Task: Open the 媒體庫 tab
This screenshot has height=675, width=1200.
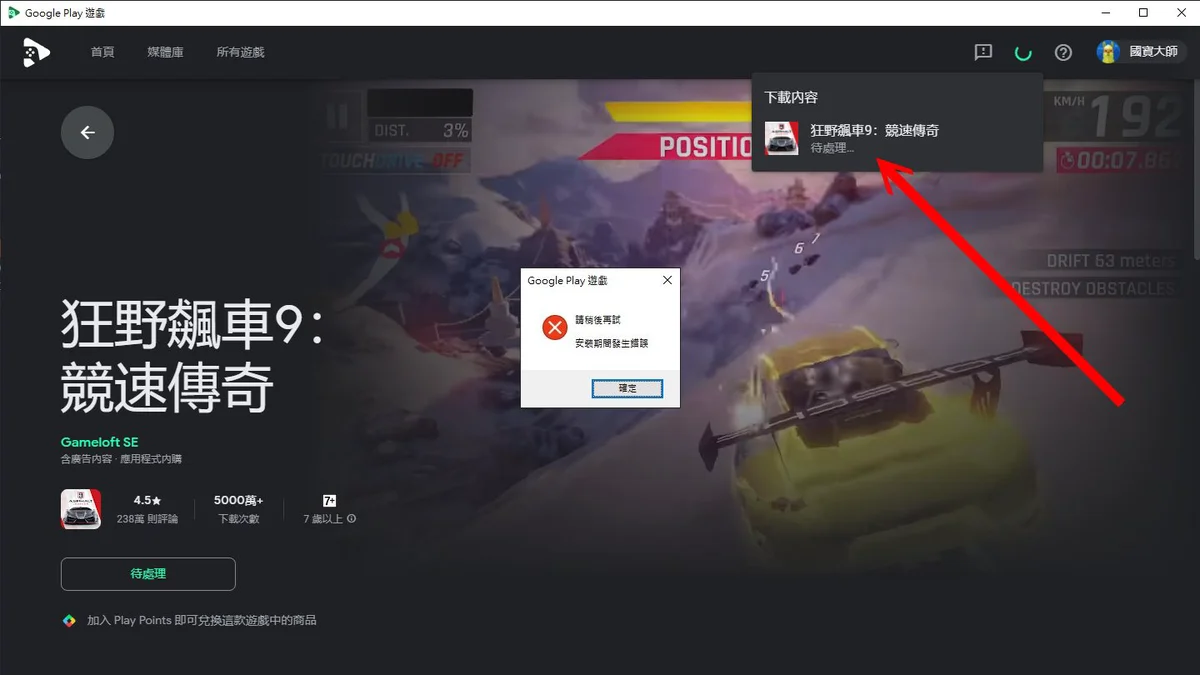Action: (x=165, y=52)
